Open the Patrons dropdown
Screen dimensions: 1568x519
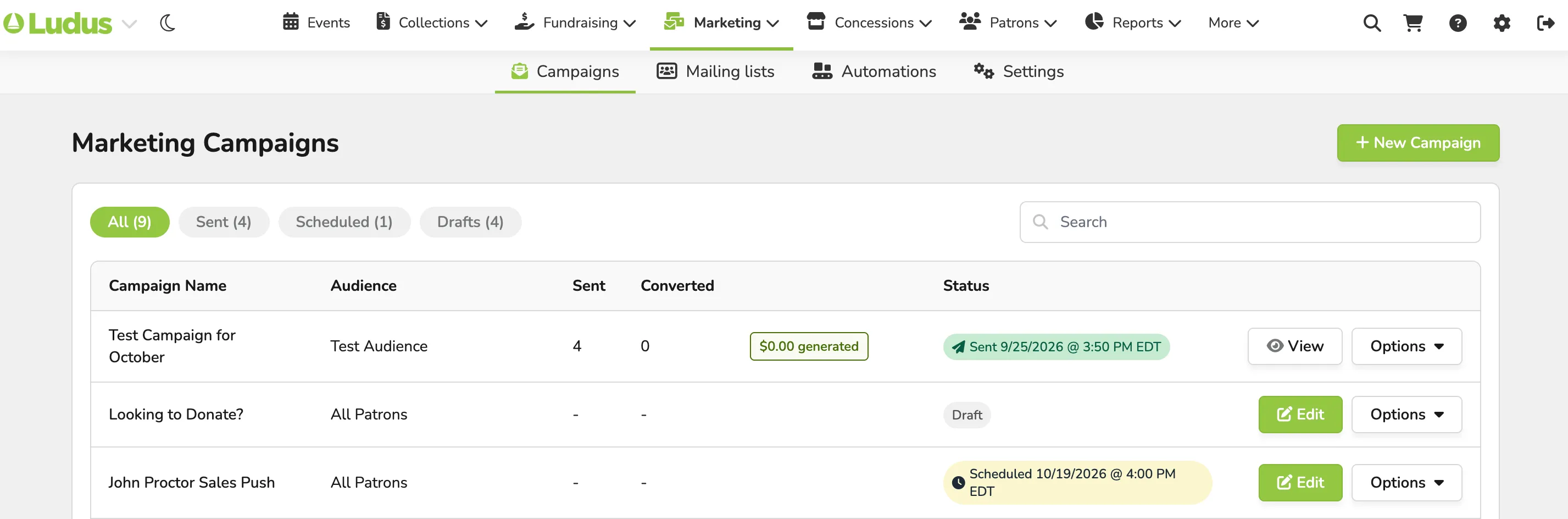pyautogui.click(x=1008, y=23)
